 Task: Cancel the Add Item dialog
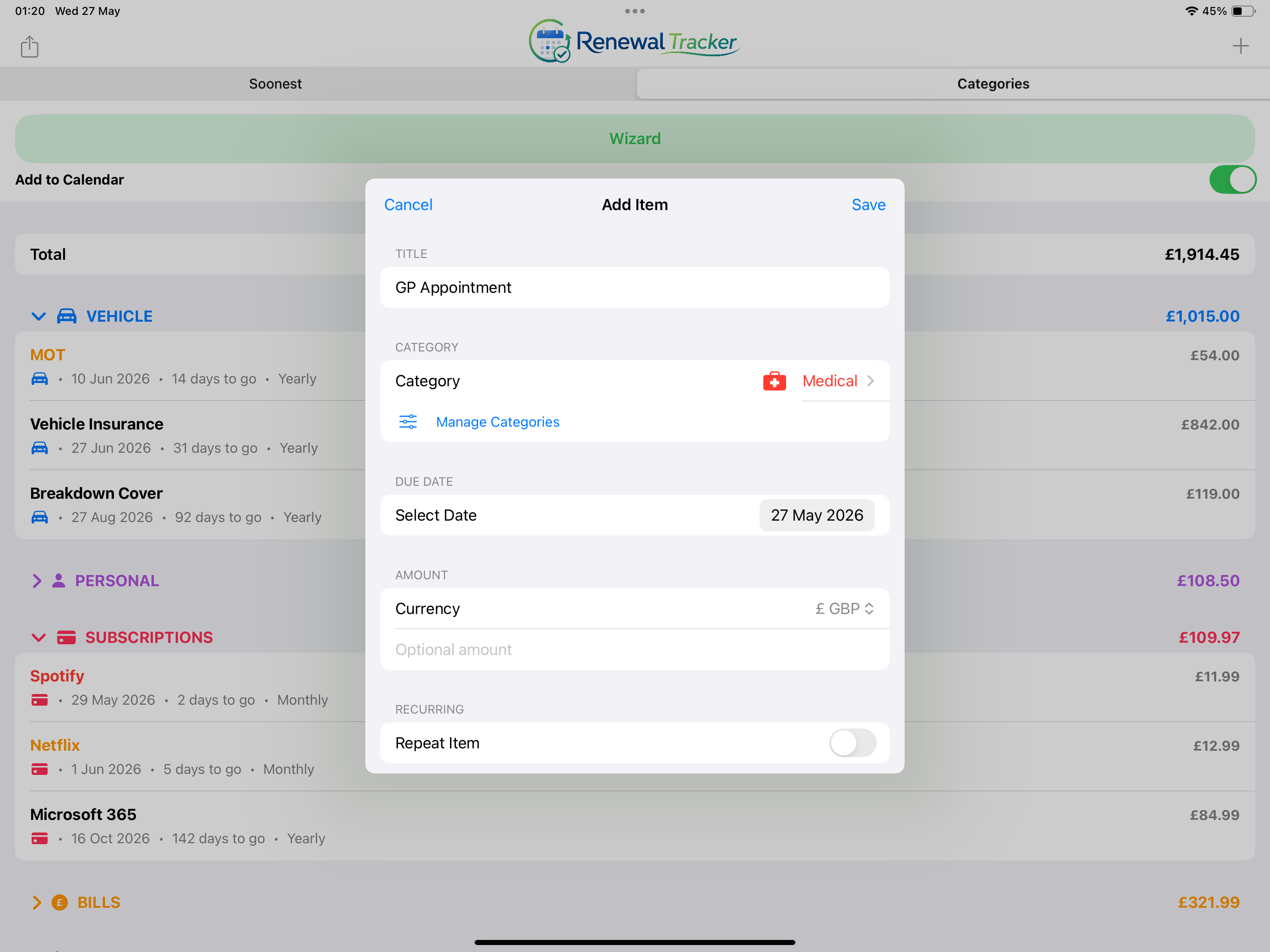408,205
